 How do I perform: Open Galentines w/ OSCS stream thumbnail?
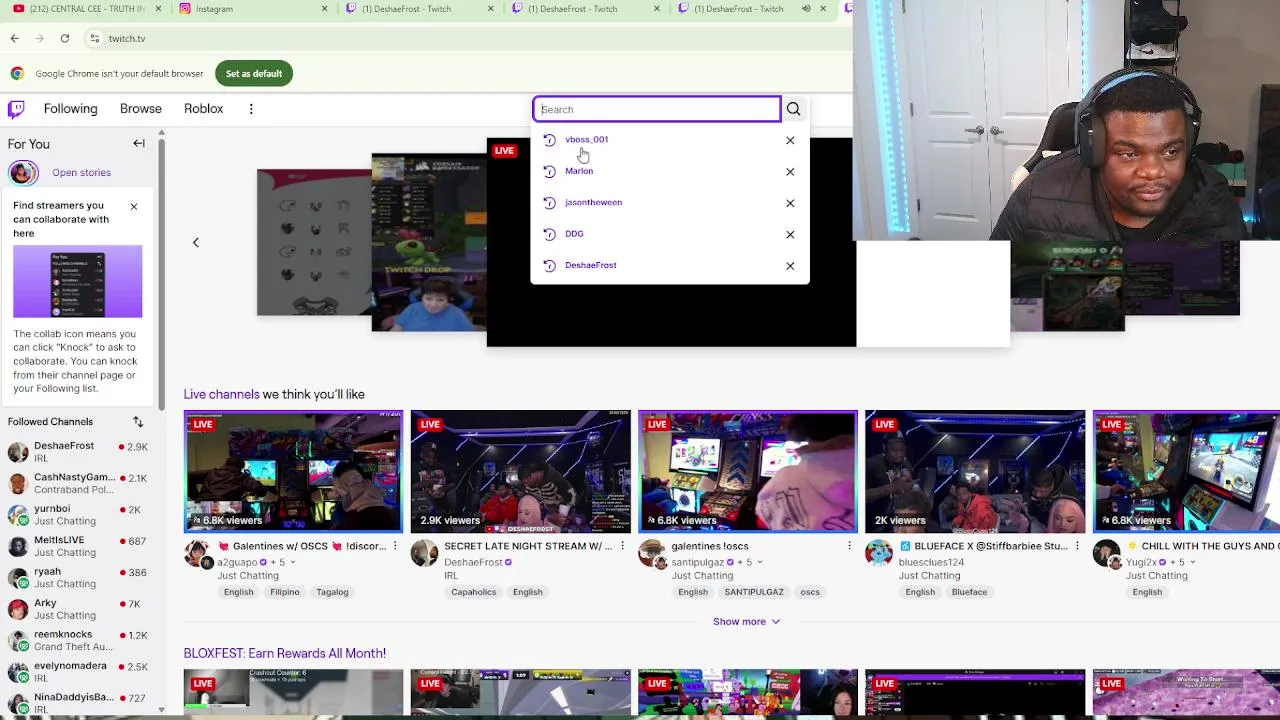pos(293,471)
